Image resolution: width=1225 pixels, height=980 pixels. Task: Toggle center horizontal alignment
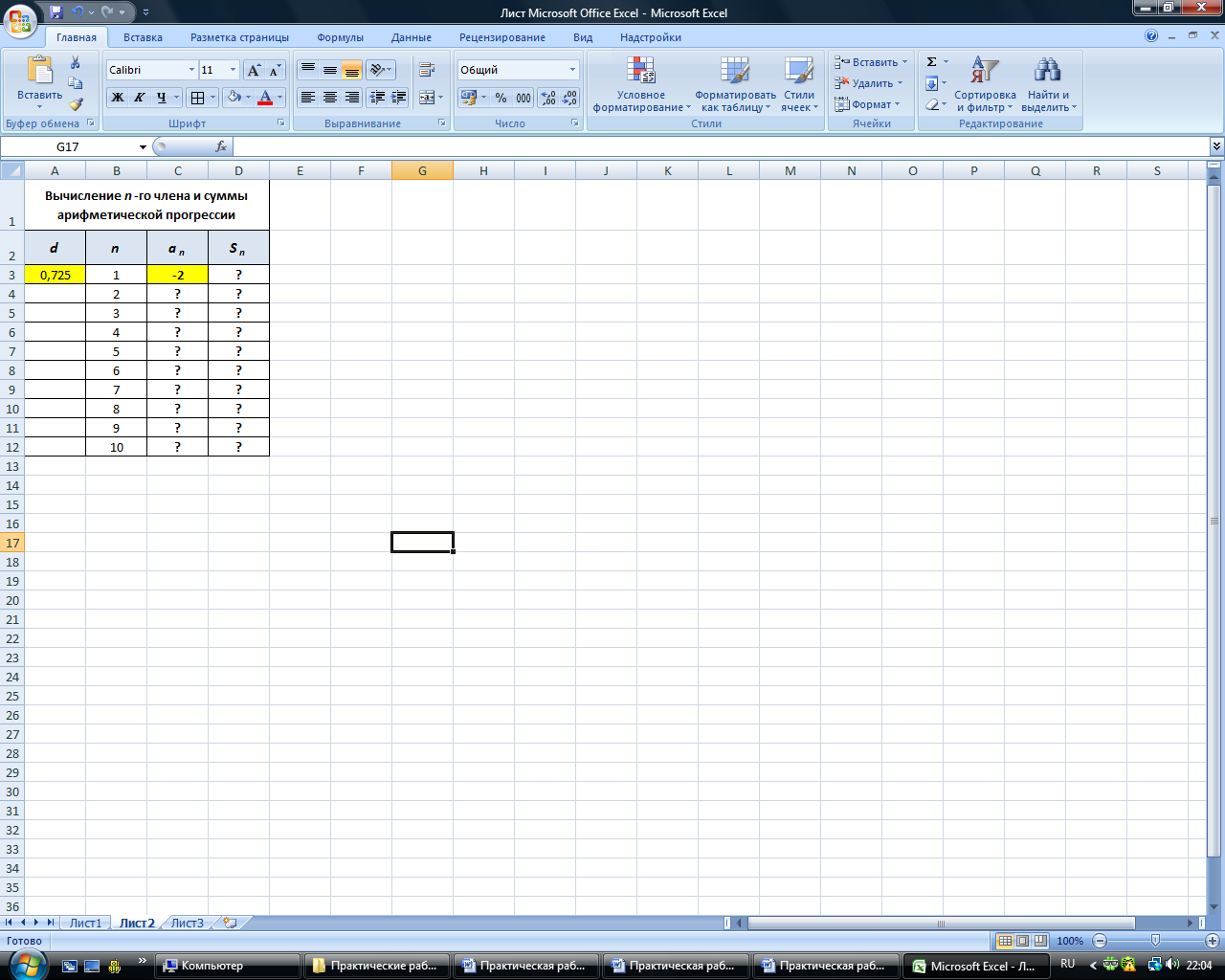pyautogui.click(x=330, y=98)
